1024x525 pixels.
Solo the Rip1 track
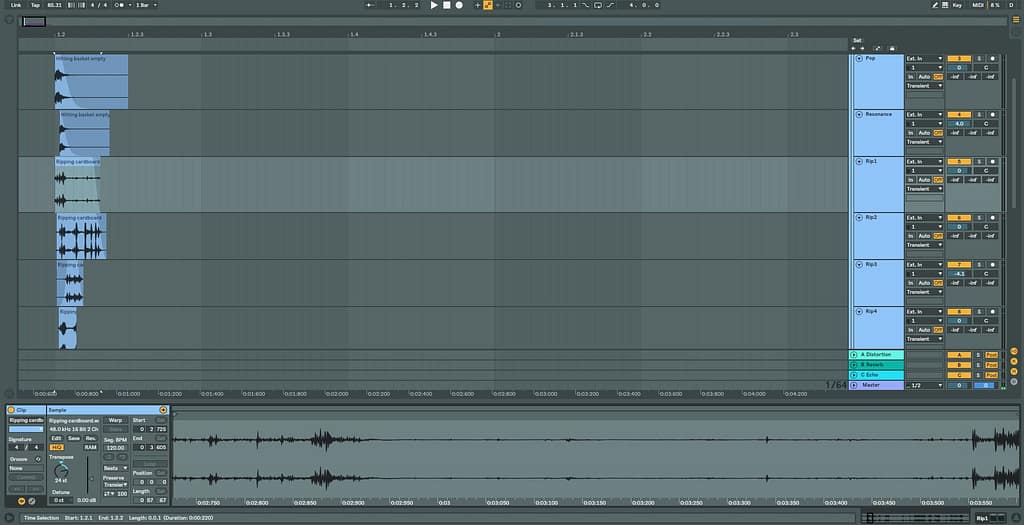[979, 161]
